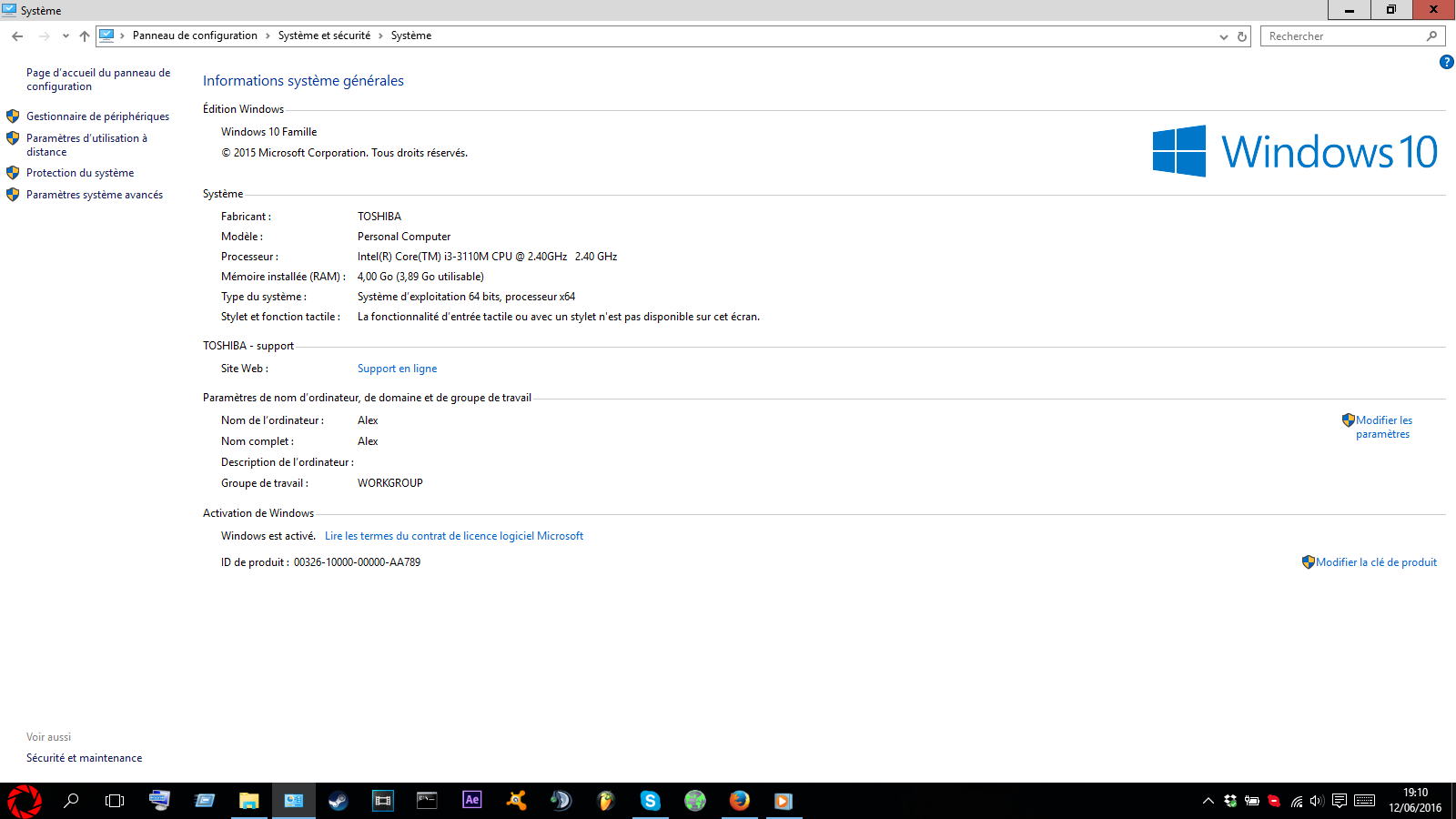Expand chevron after Panneau de configuration breadcrumb

(268, 36)
